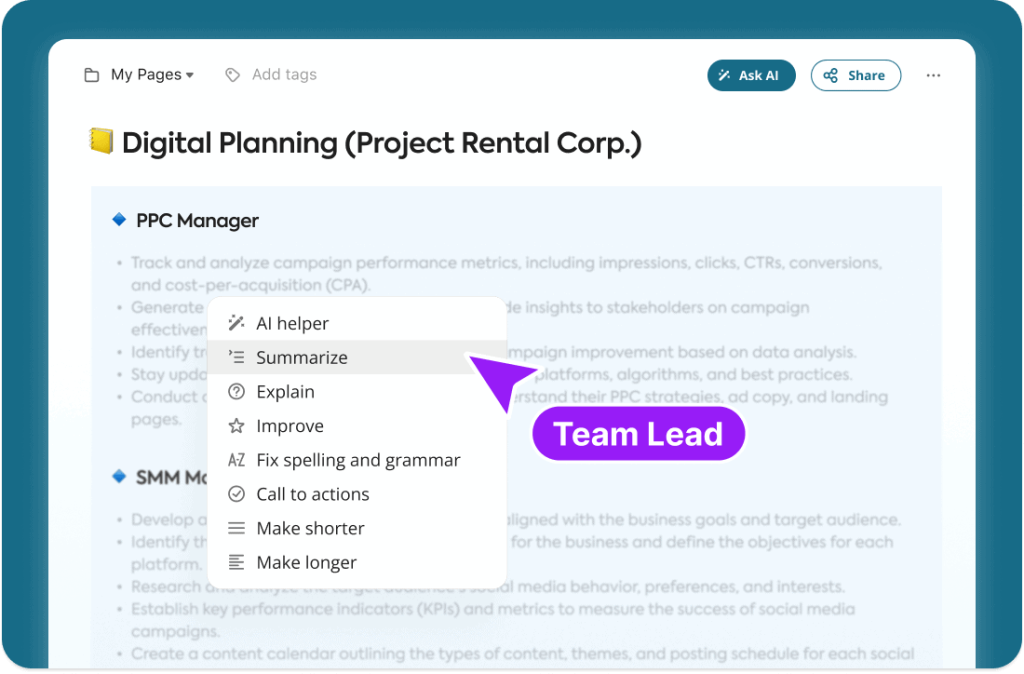Expand the My Pages dropdown arrow
Screen dimensions: 1024x674
(x=190, y=75)
